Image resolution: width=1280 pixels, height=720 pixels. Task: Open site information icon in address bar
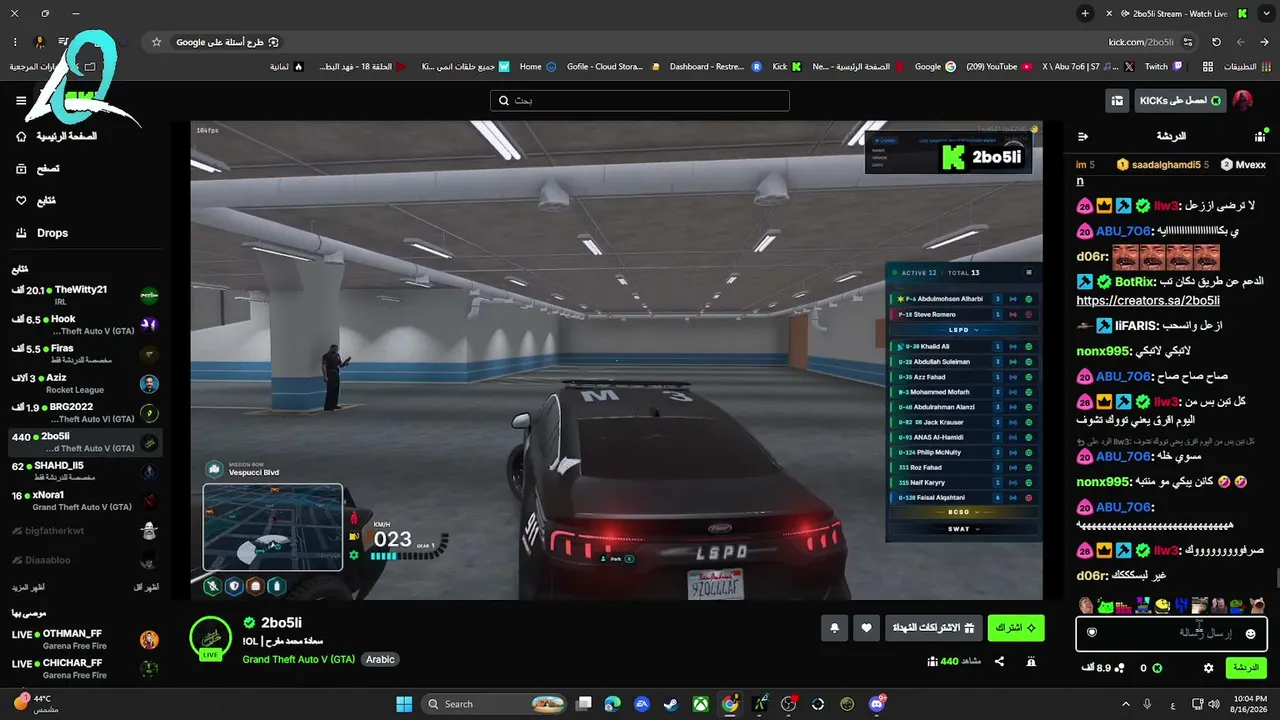coord(1187,42)
